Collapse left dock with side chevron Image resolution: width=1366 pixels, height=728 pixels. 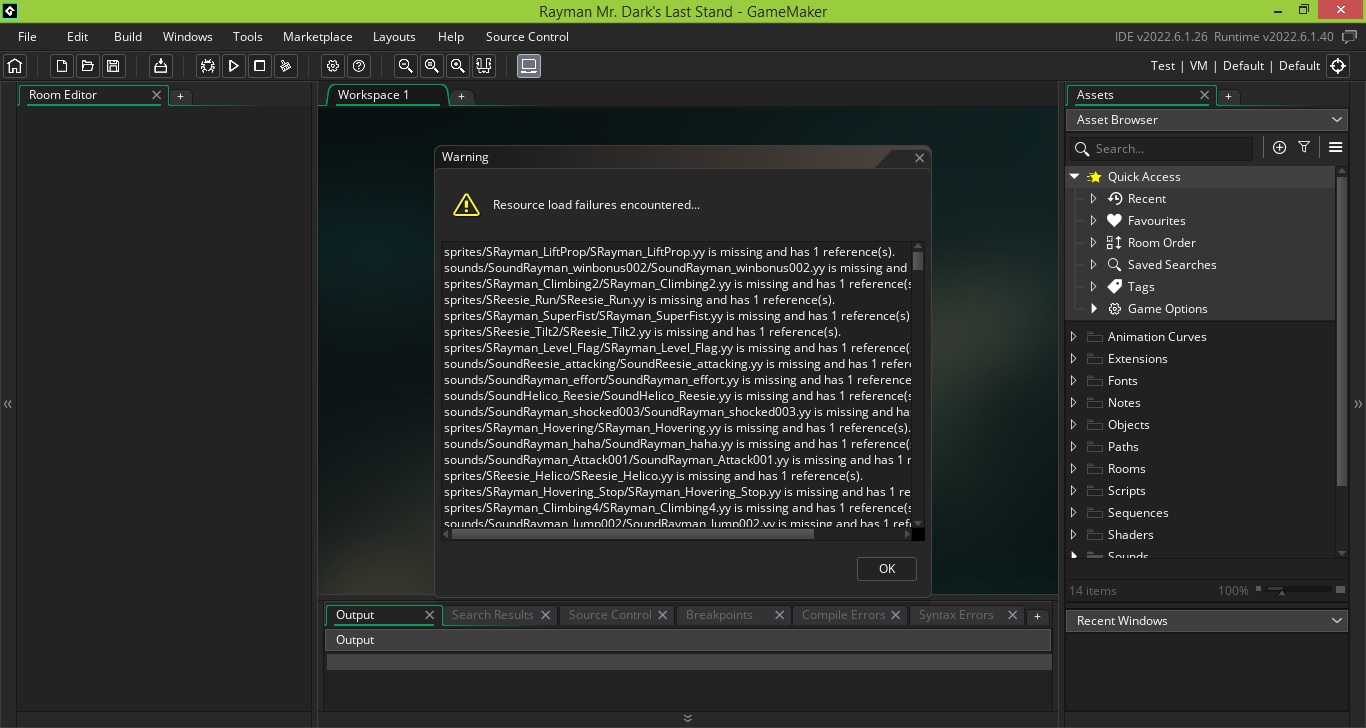(x=8, y=405)
